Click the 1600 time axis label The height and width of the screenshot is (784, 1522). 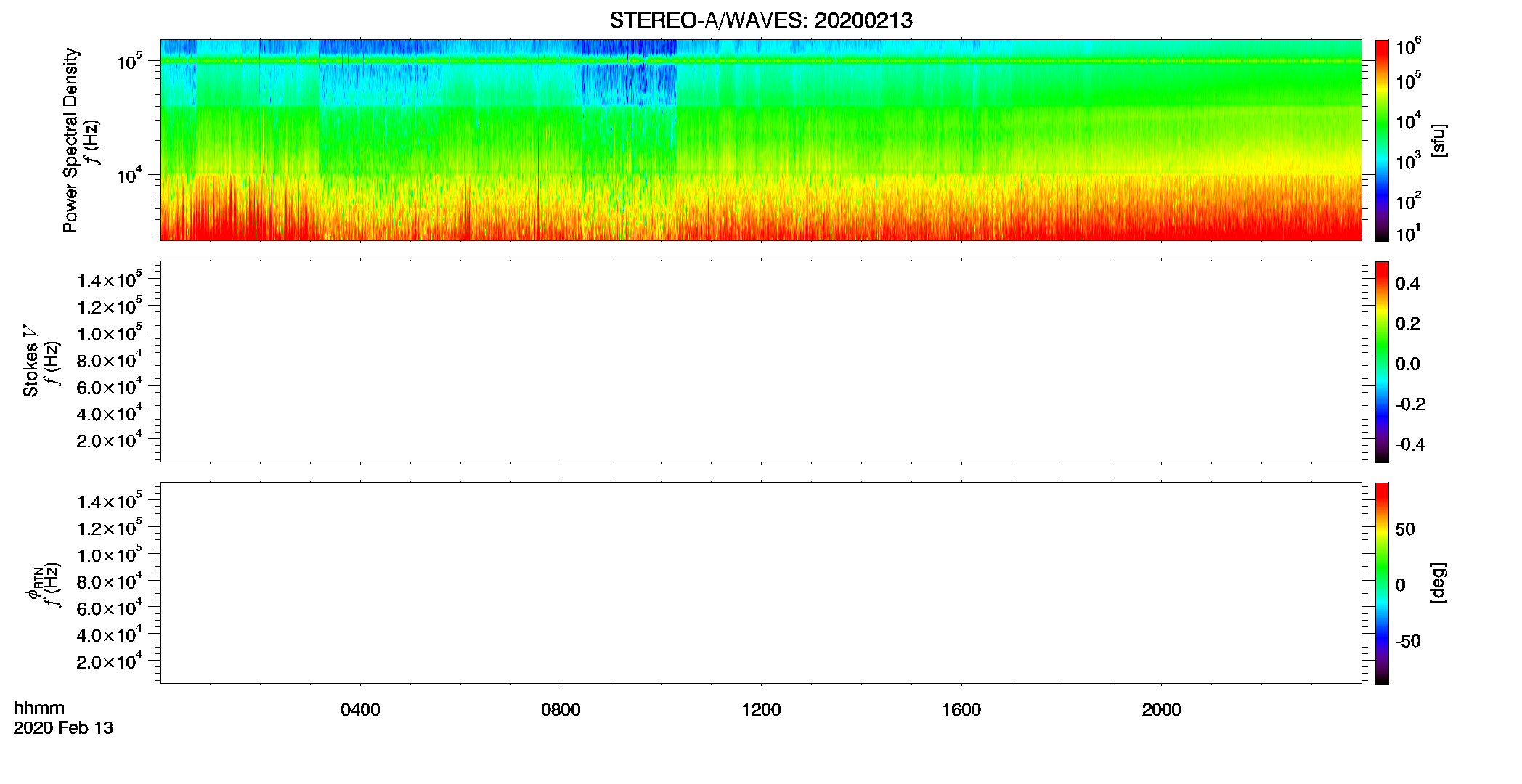coord(961,710)
